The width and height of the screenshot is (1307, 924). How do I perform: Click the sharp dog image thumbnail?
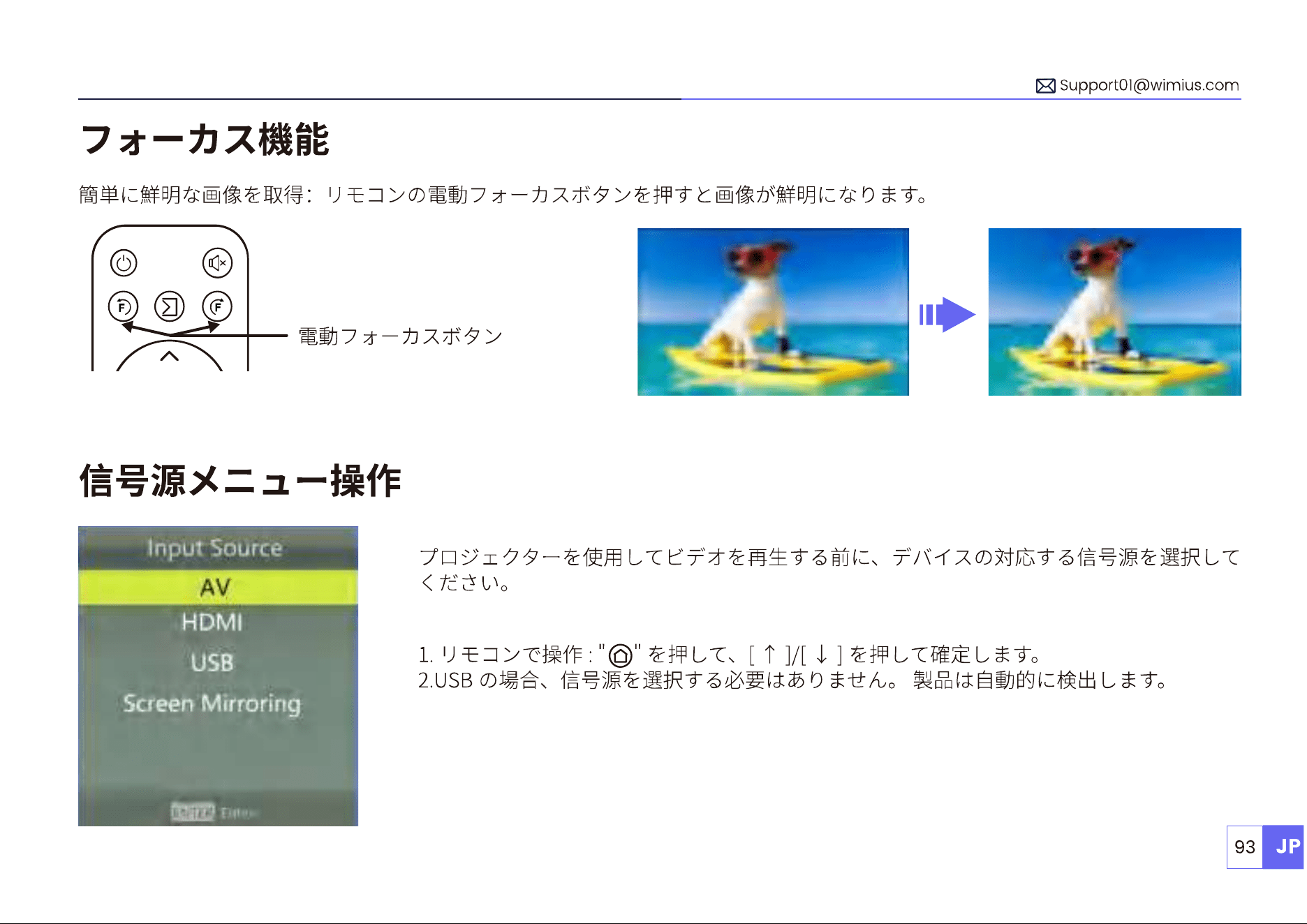coord(1114,312)
